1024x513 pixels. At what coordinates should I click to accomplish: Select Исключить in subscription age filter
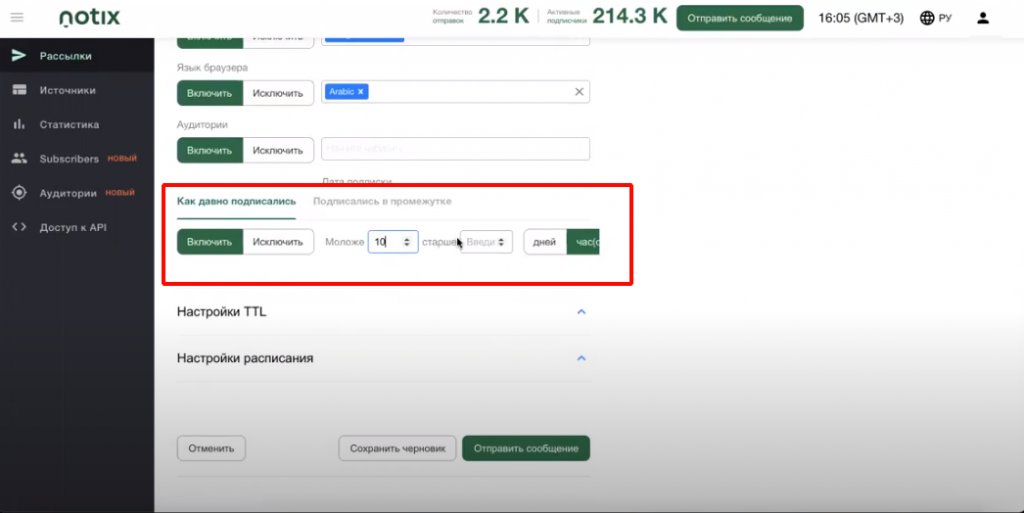[x=278, y=242]
